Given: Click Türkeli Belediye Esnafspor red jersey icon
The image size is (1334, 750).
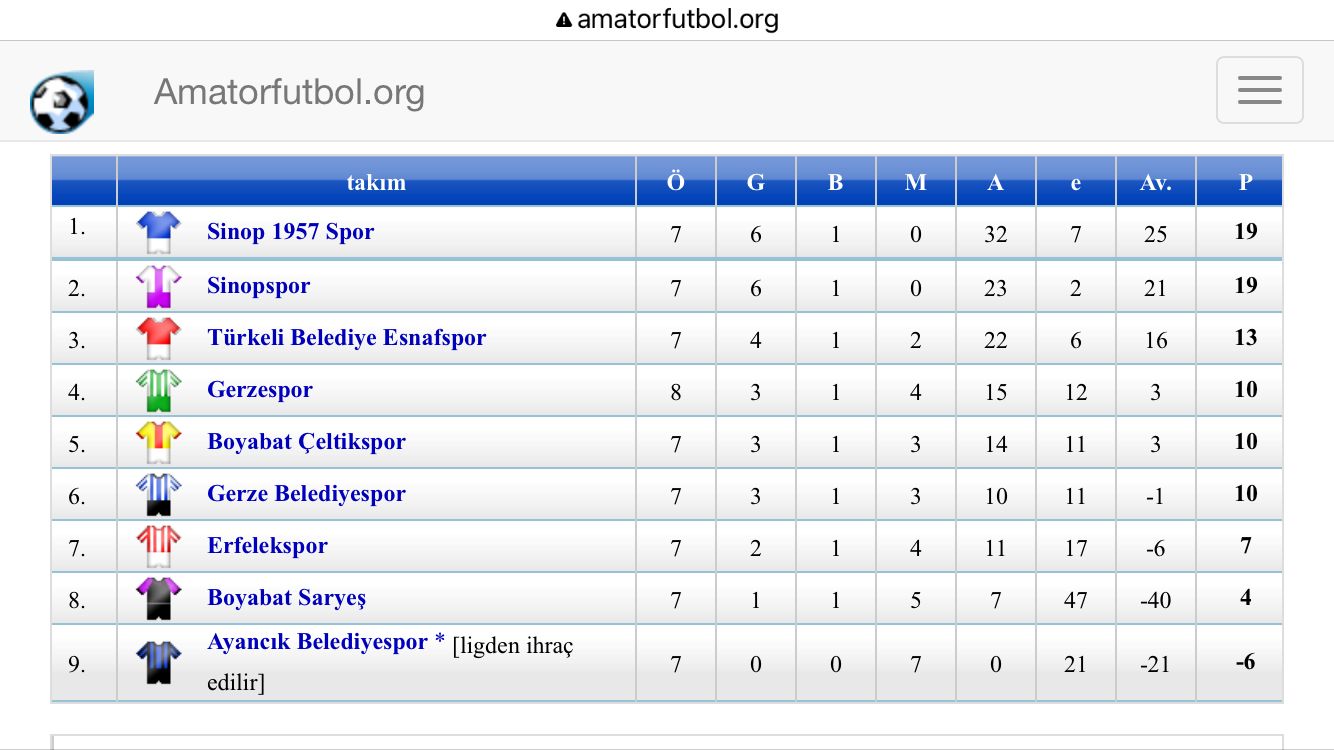Looking at the screenshot, I should (x=158, y=338).
